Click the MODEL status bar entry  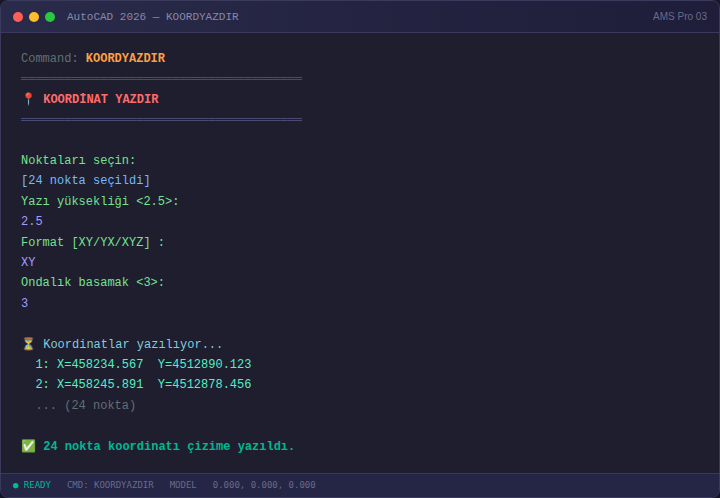pyautogui.click(x=183, y=485)
